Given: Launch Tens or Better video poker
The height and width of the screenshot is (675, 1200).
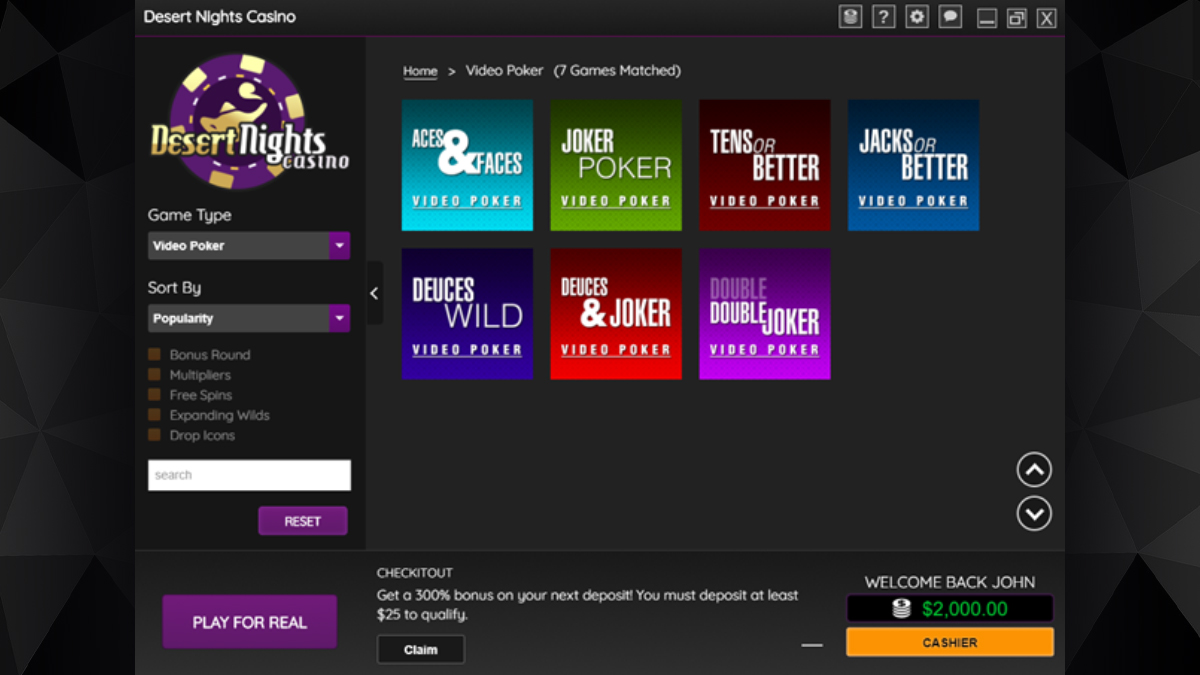Looking at the screenshot, I should (x=765, y=165).
